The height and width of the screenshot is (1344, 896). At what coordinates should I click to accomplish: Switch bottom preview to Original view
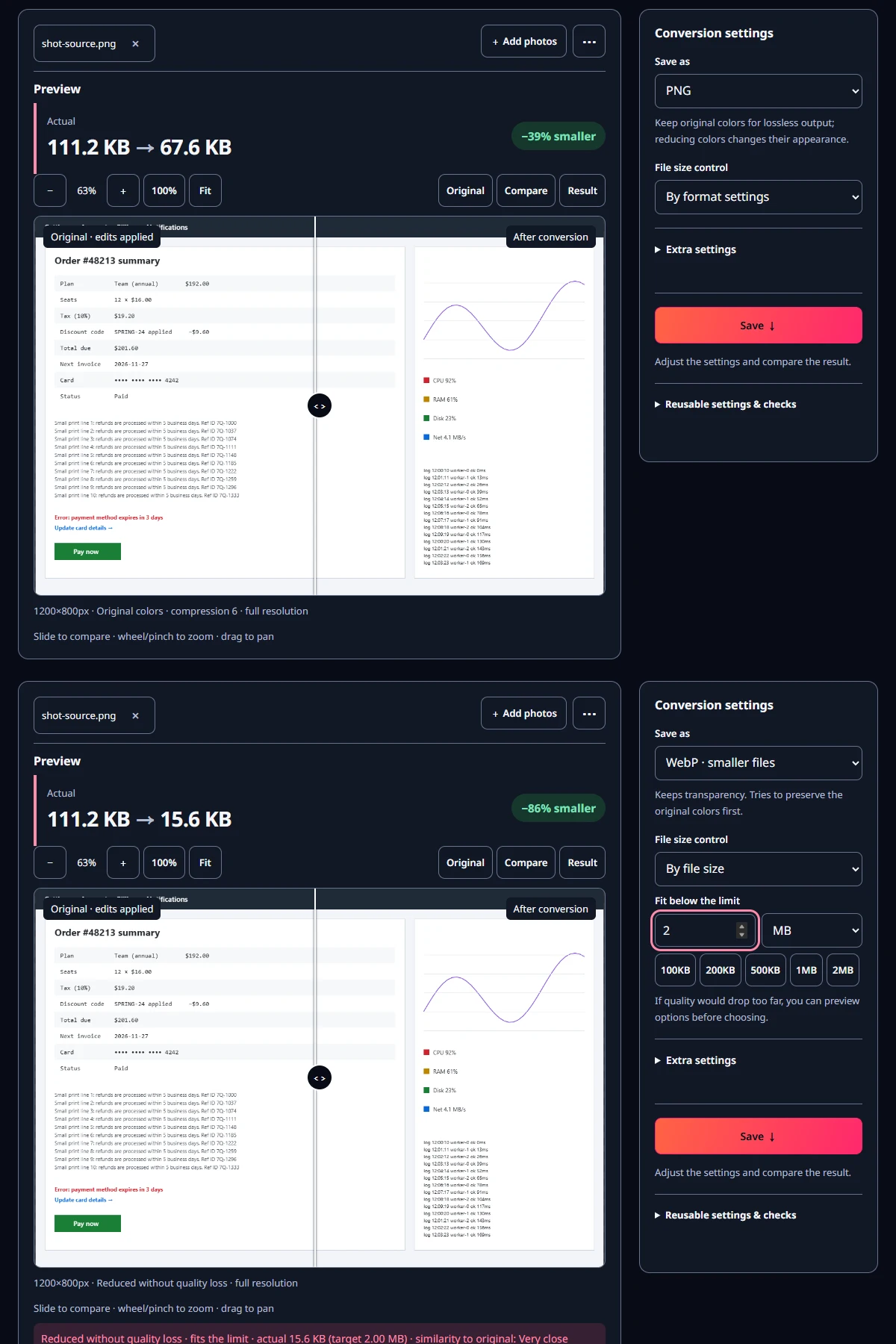465,863
